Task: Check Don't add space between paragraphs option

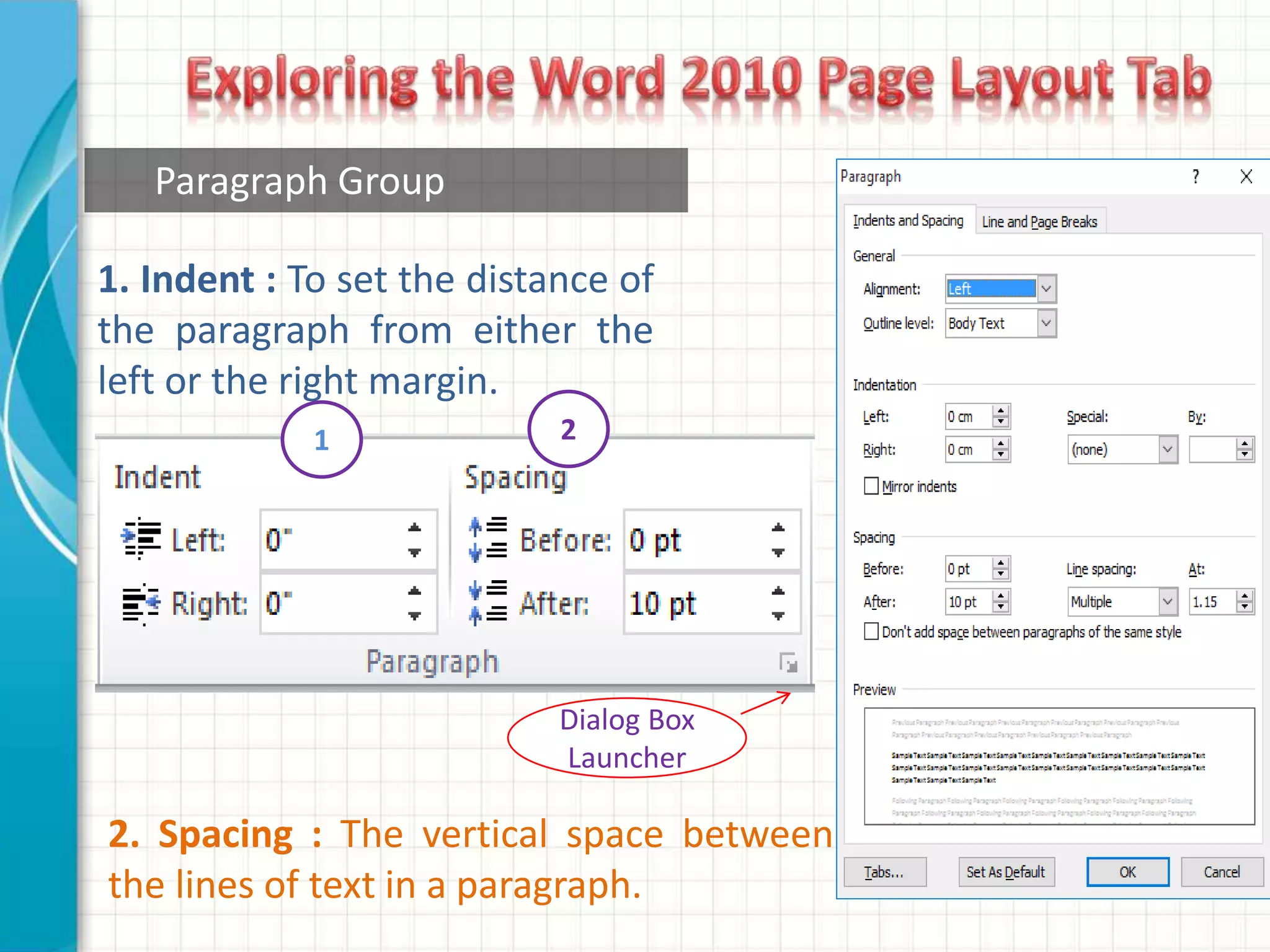Action: (x=871, y=632)
